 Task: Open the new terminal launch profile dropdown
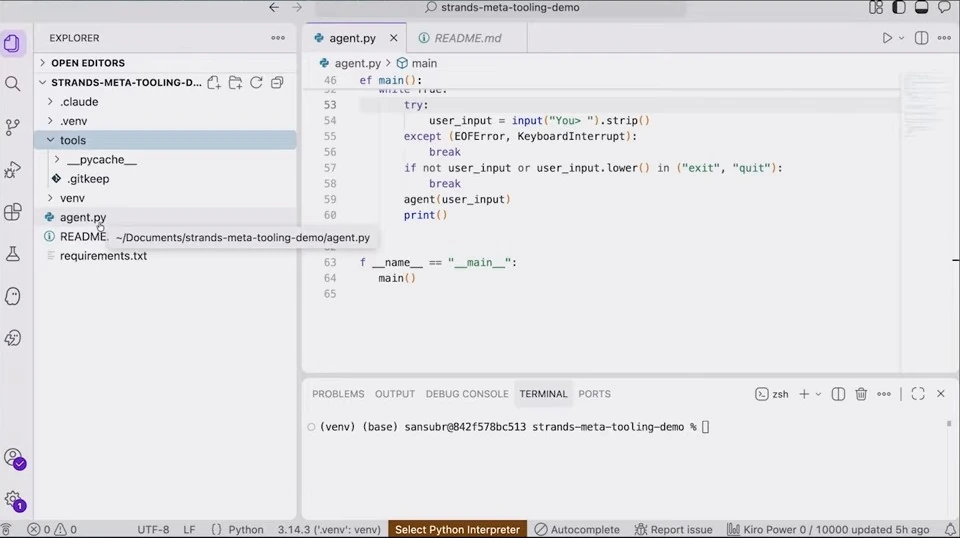pyautogui.click(x=818, y=394)
